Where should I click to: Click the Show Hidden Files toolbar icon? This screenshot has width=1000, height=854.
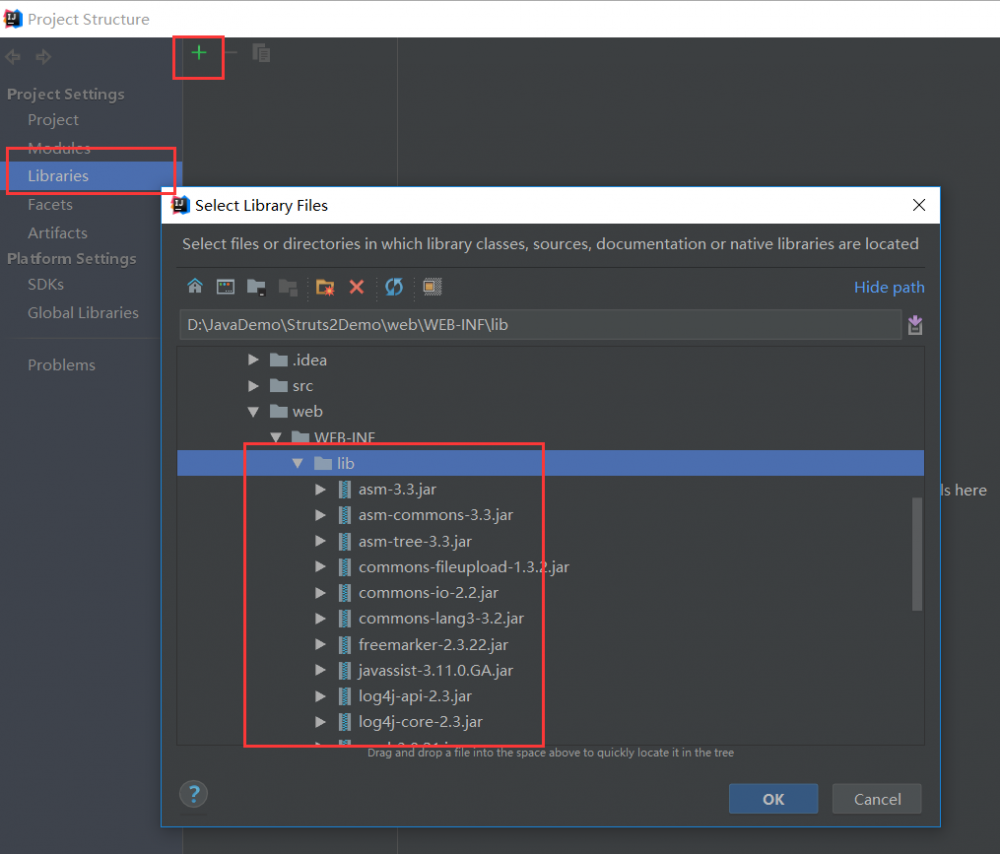431,287
